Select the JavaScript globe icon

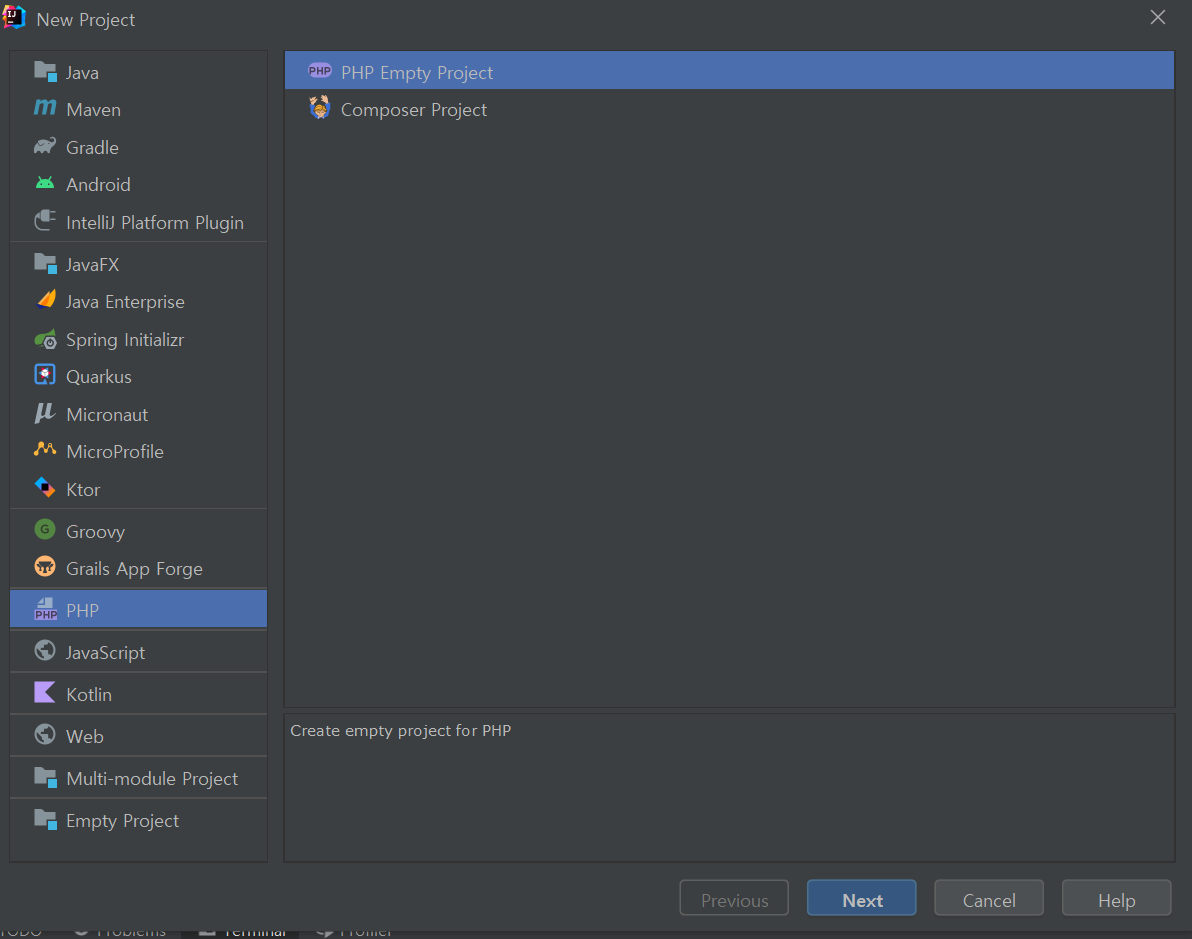point(46,651)
